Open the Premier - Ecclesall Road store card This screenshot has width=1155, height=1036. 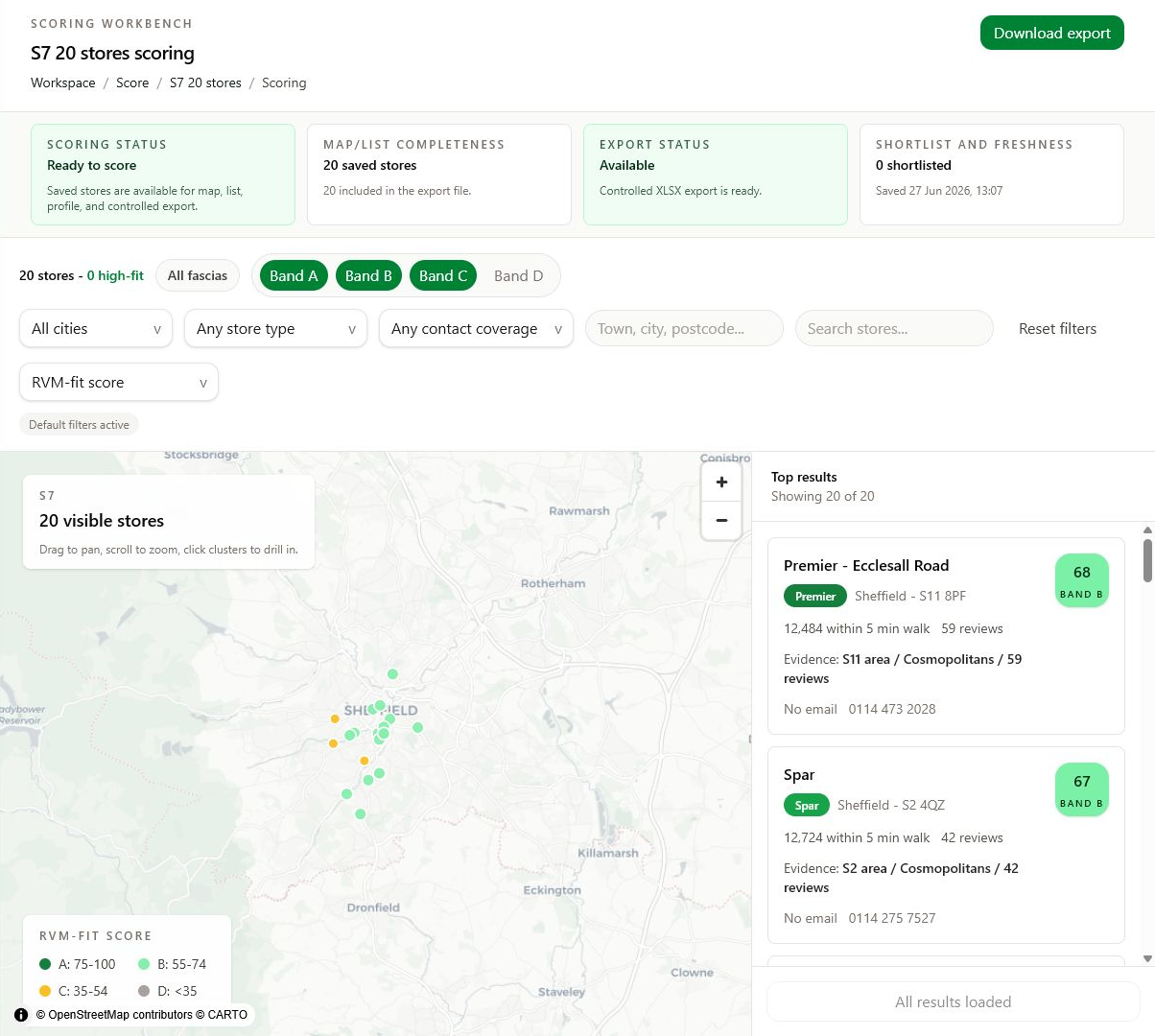coord(946,636)
